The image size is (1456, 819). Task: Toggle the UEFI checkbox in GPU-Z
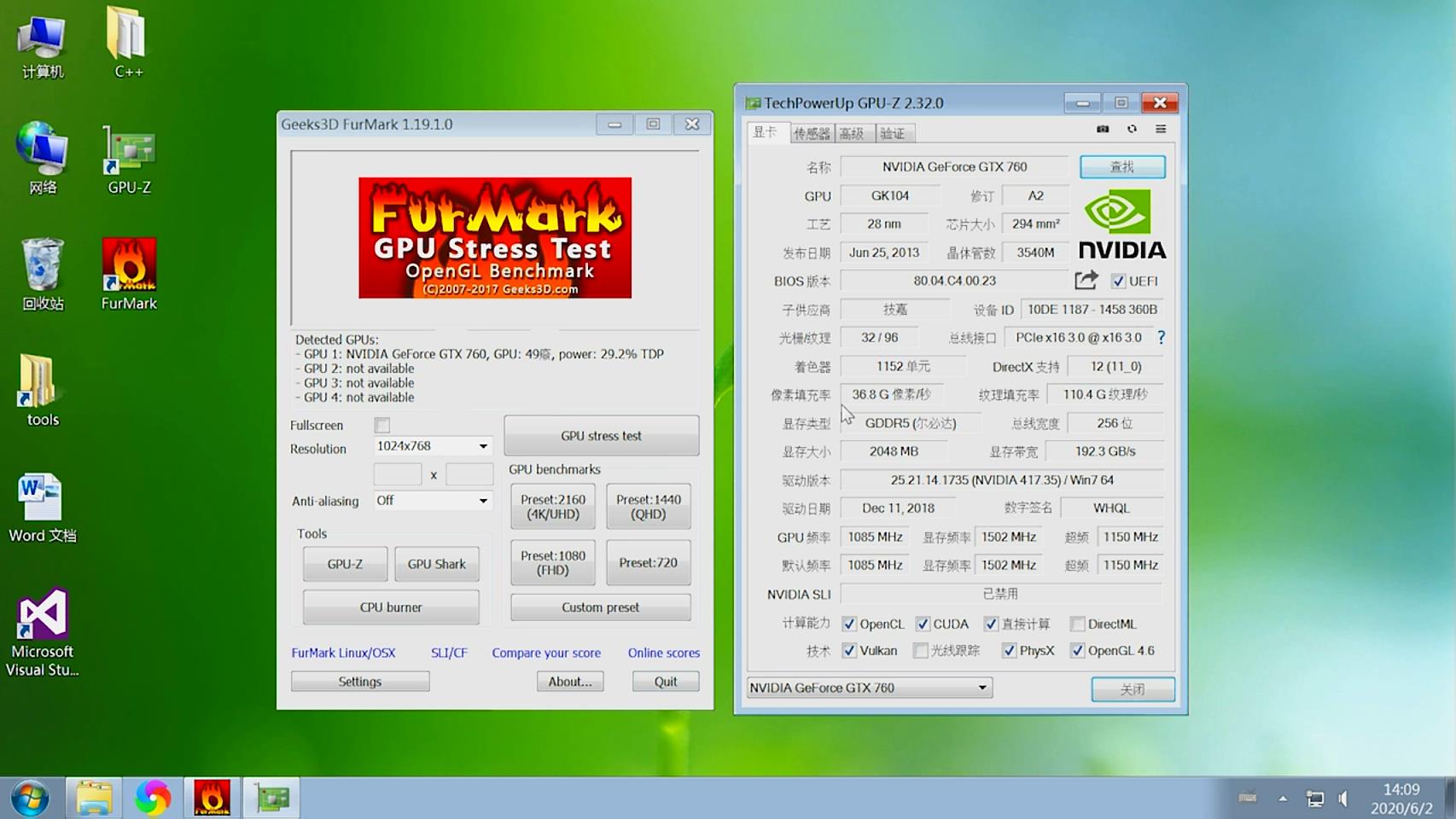click(x=1118, y=281)
